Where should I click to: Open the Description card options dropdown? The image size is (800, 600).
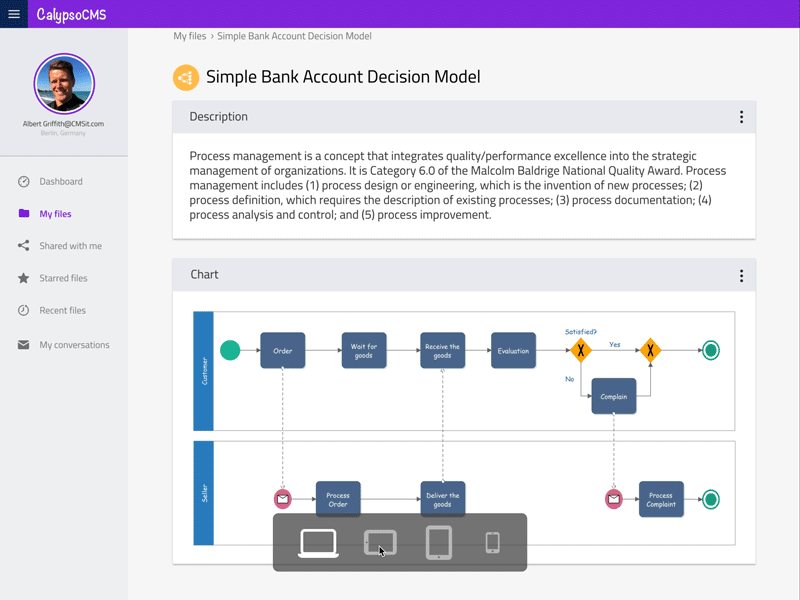[741, 116]
